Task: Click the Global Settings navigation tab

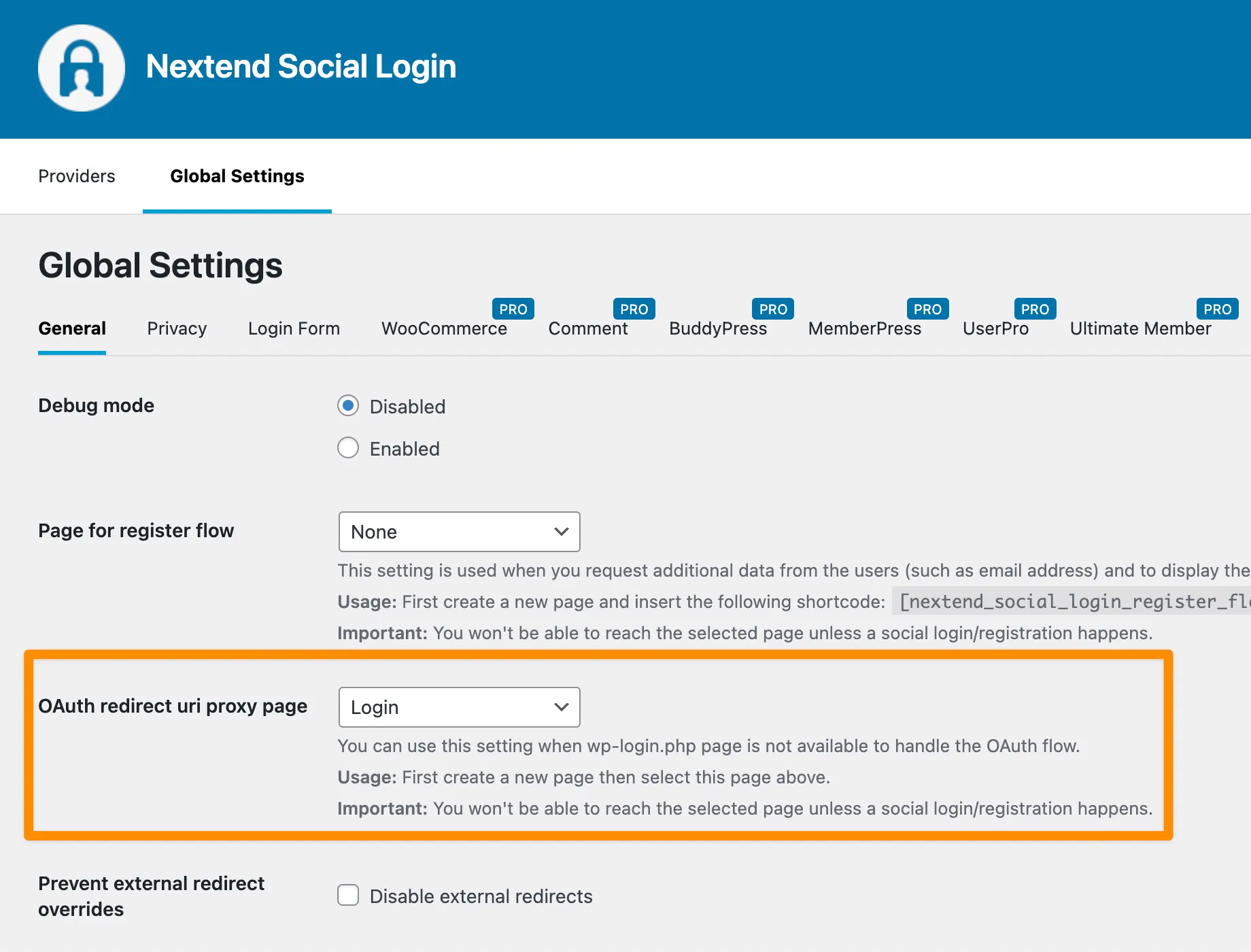Action: pyautogui.click(x=237, y=176)
